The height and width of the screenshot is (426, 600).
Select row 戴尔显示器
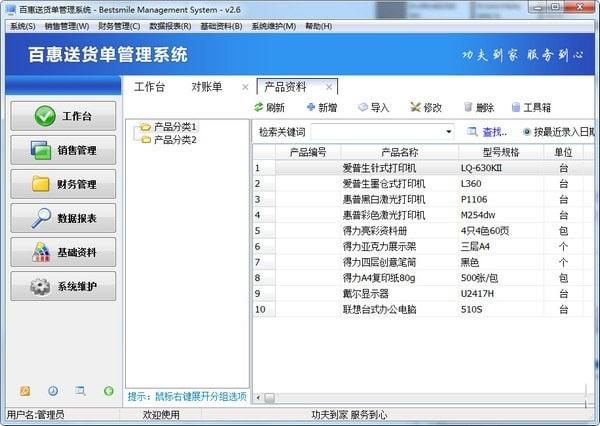[423, 294]
